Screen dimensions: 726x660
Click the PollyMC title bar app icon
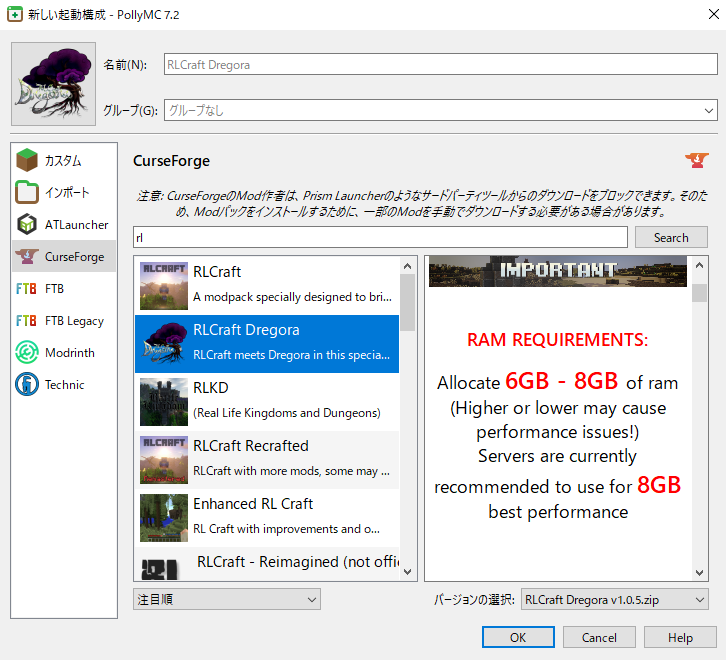15,14
